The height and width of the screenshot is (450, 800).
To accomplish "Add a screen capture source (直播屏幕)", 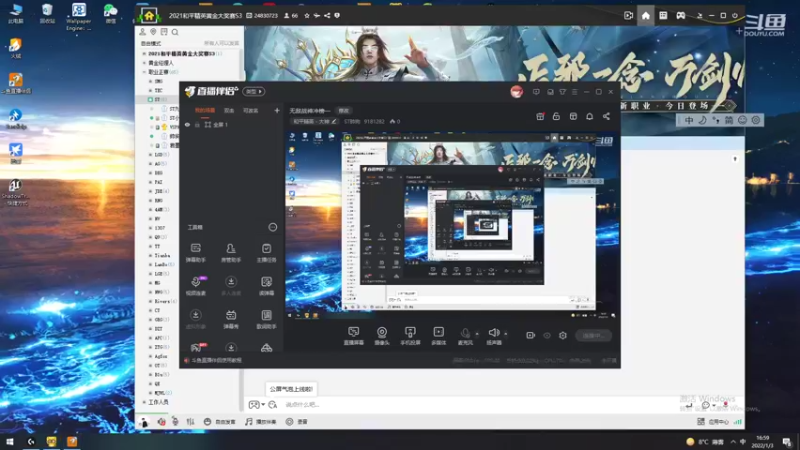I will pos(354,336).
